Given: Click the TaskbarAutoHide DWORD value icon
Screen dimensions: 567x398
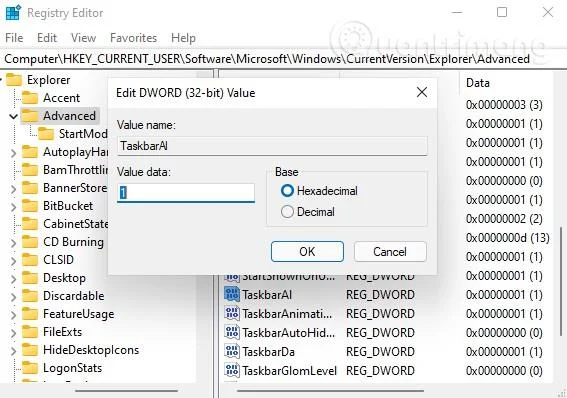Looking at the screenshot, I should point(232,332).
